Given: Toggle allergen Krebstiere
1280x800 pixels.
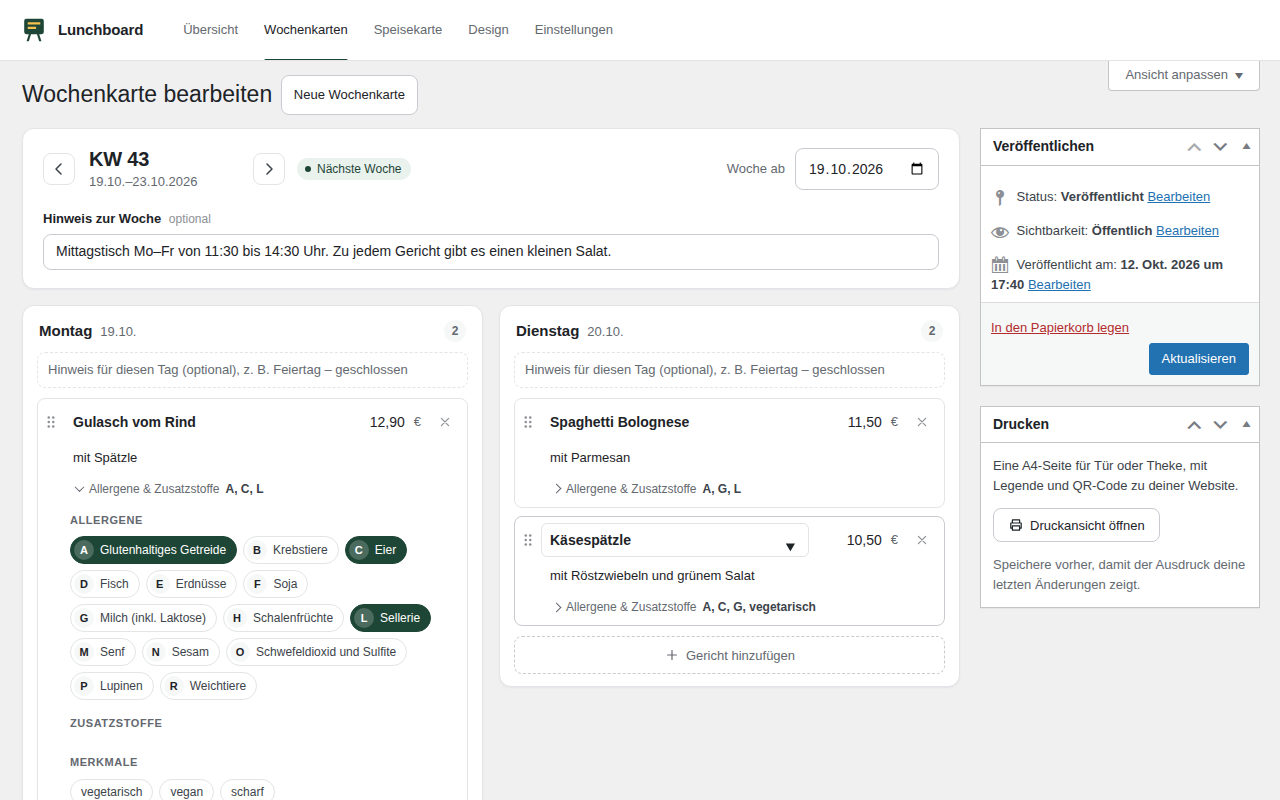Looking at the screenshot, I should coord(291,550).
